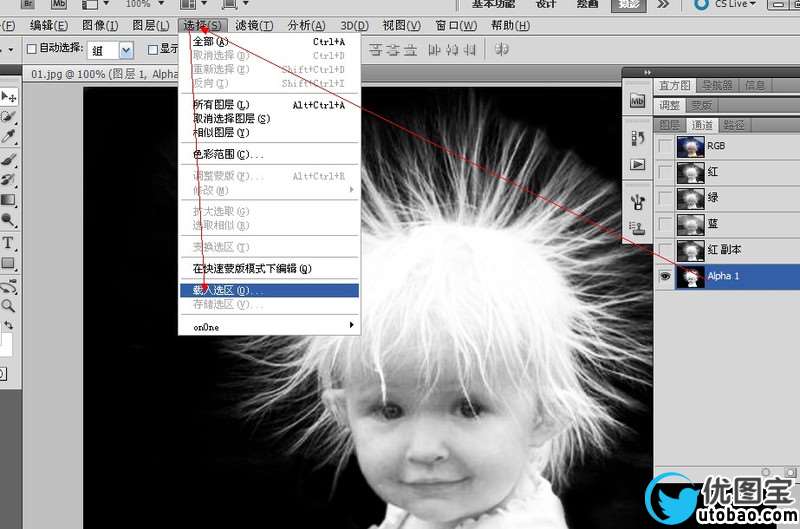Click the CS Live circular icon
The width and height of the screenshot is (800, 529).
[702, 4]
